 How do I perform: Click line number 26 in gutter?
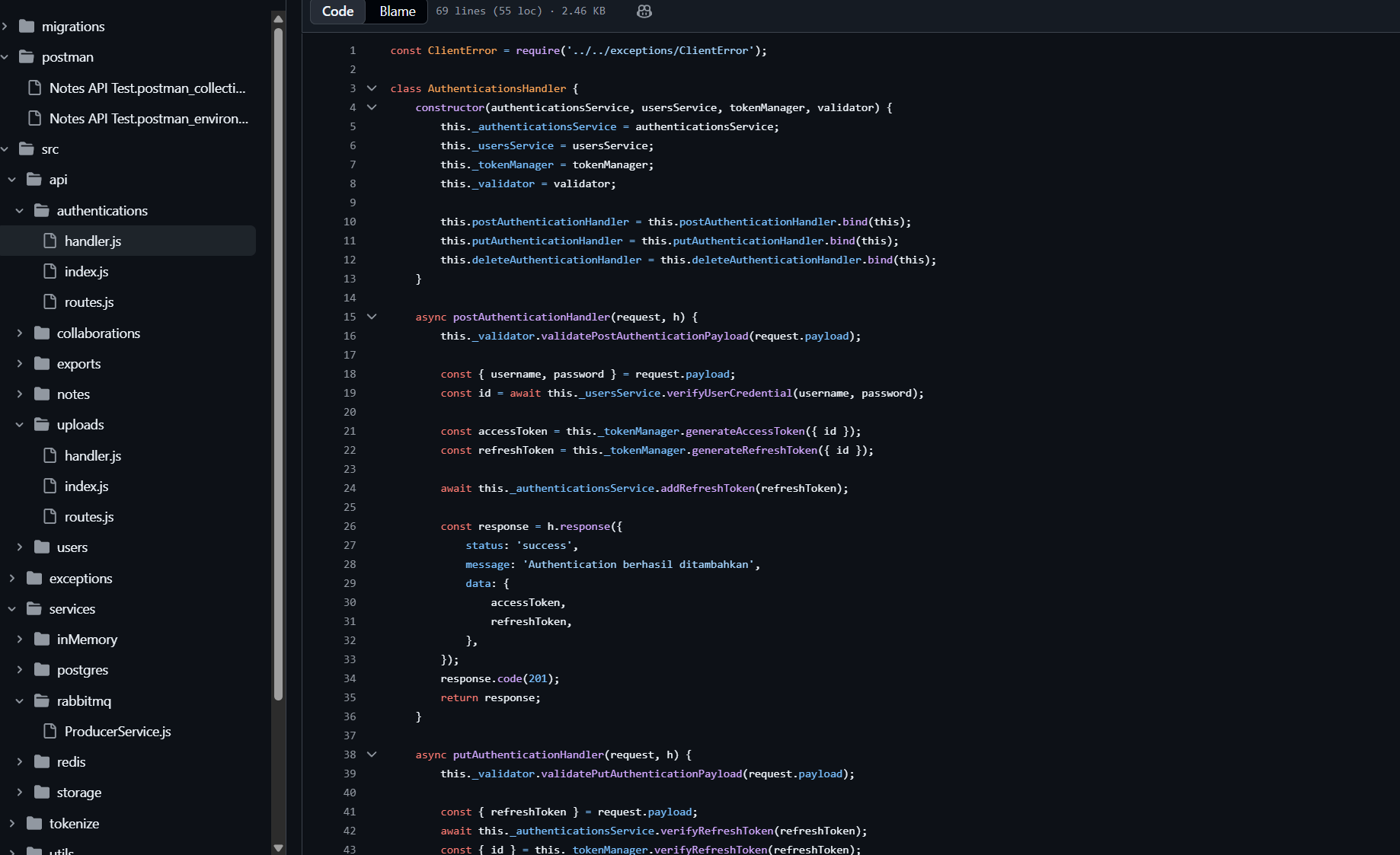[350, 526]
